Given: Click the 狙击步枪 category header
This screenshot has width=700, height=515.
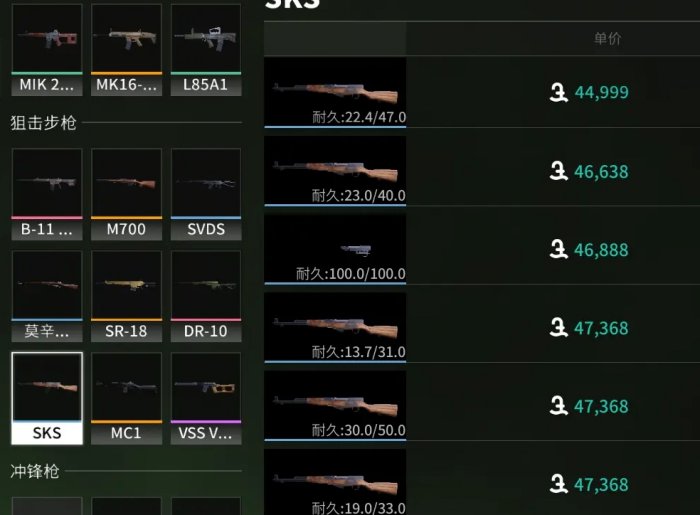Looking at the screenshot, I should pyautogui.click(x=43, y=122).
